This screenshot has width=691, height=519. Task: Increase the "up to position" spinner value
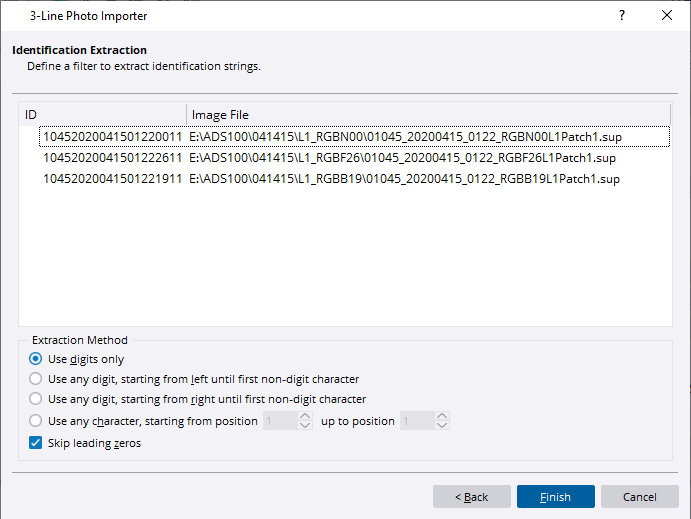[442, 417]
